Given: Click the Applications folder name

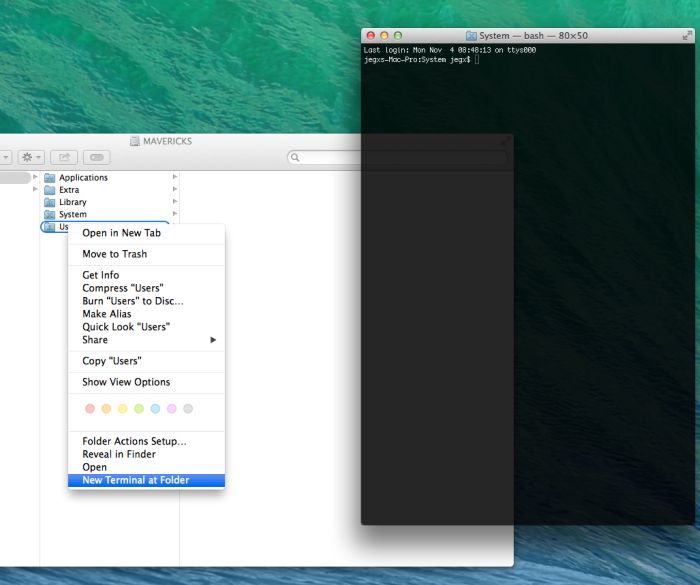Looking at the screenshot, I should 83,178.
